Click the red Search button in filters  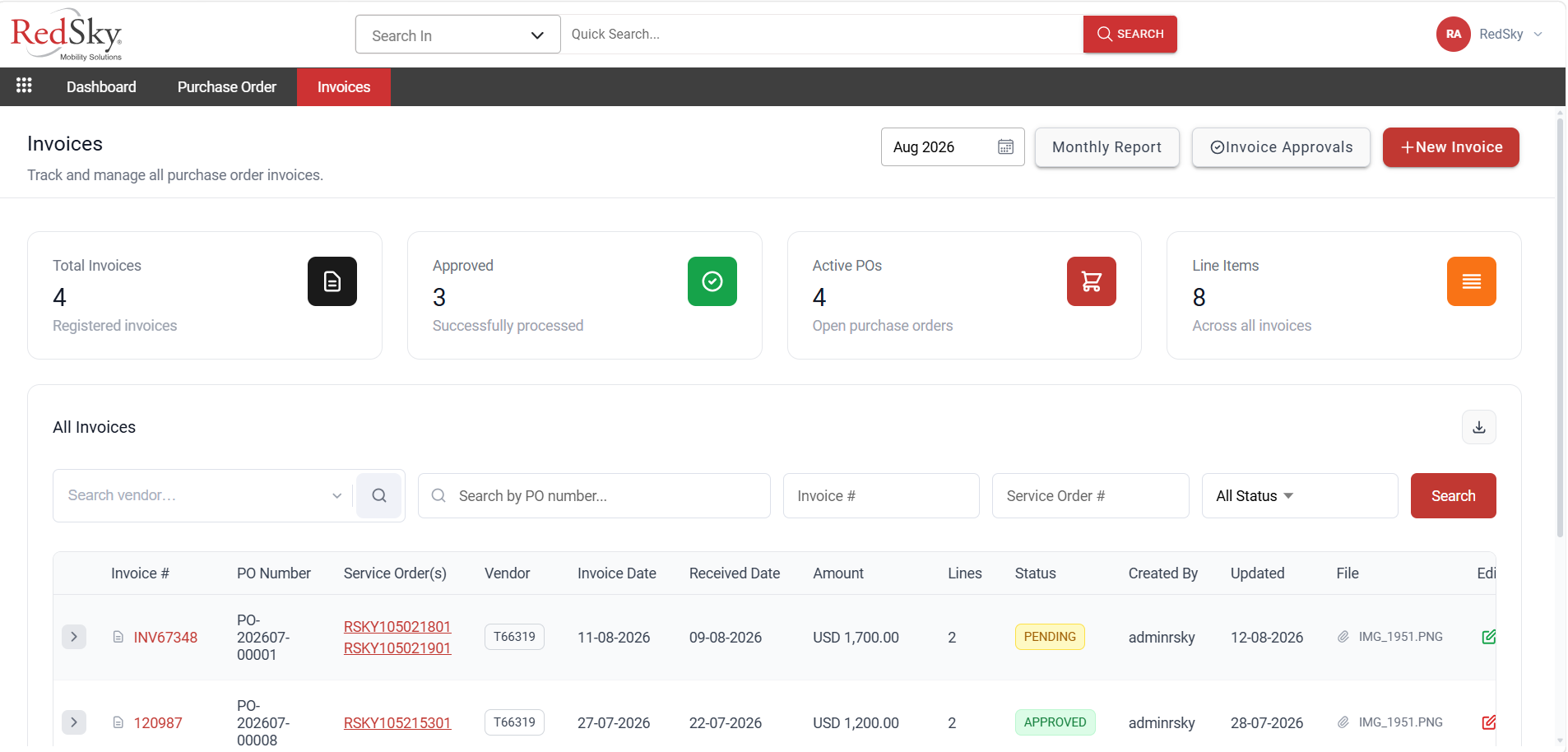pos(1454,495)
